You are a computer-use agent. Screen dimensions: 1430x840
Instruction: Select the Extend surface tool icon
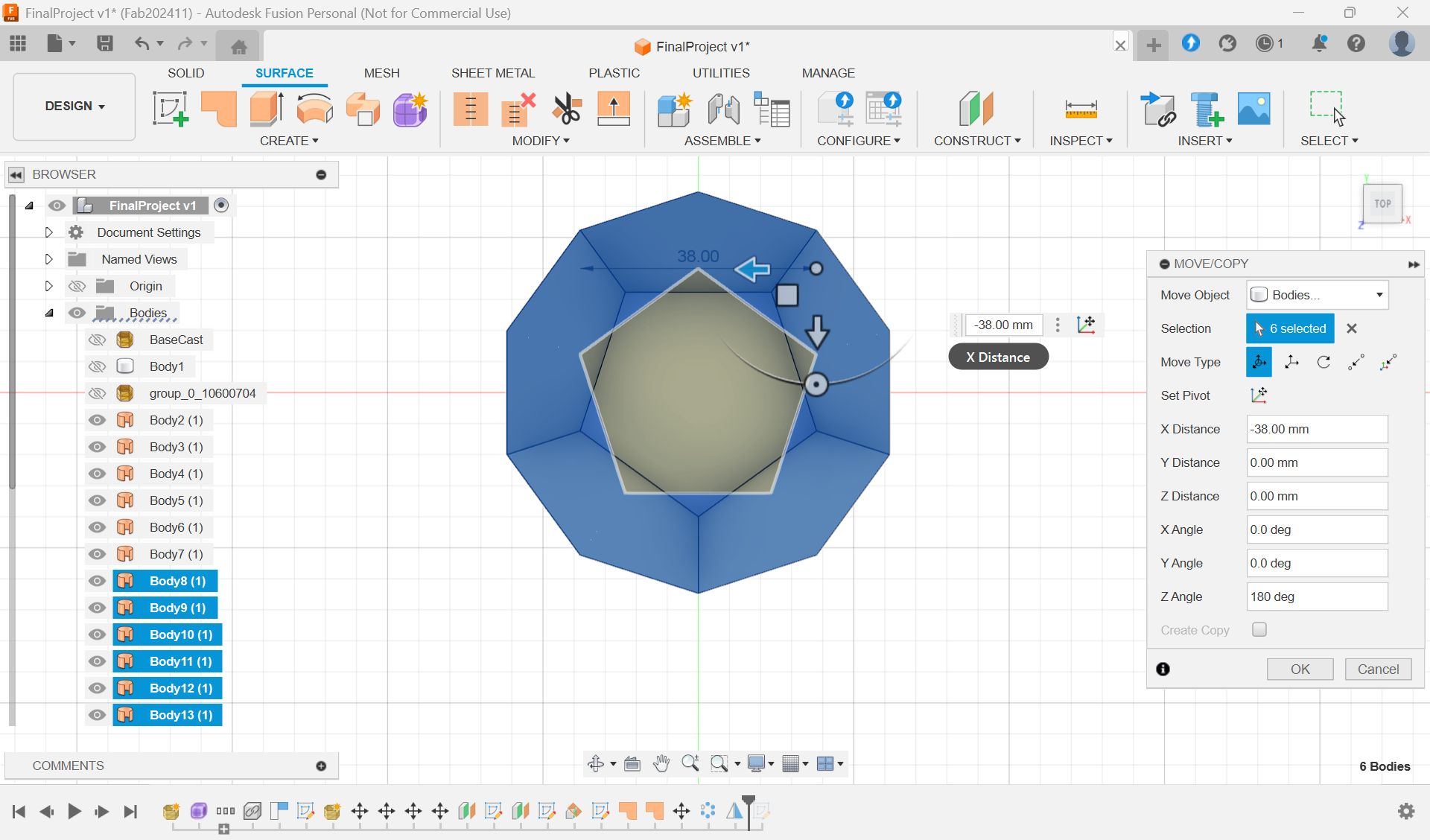click(614, 109)
